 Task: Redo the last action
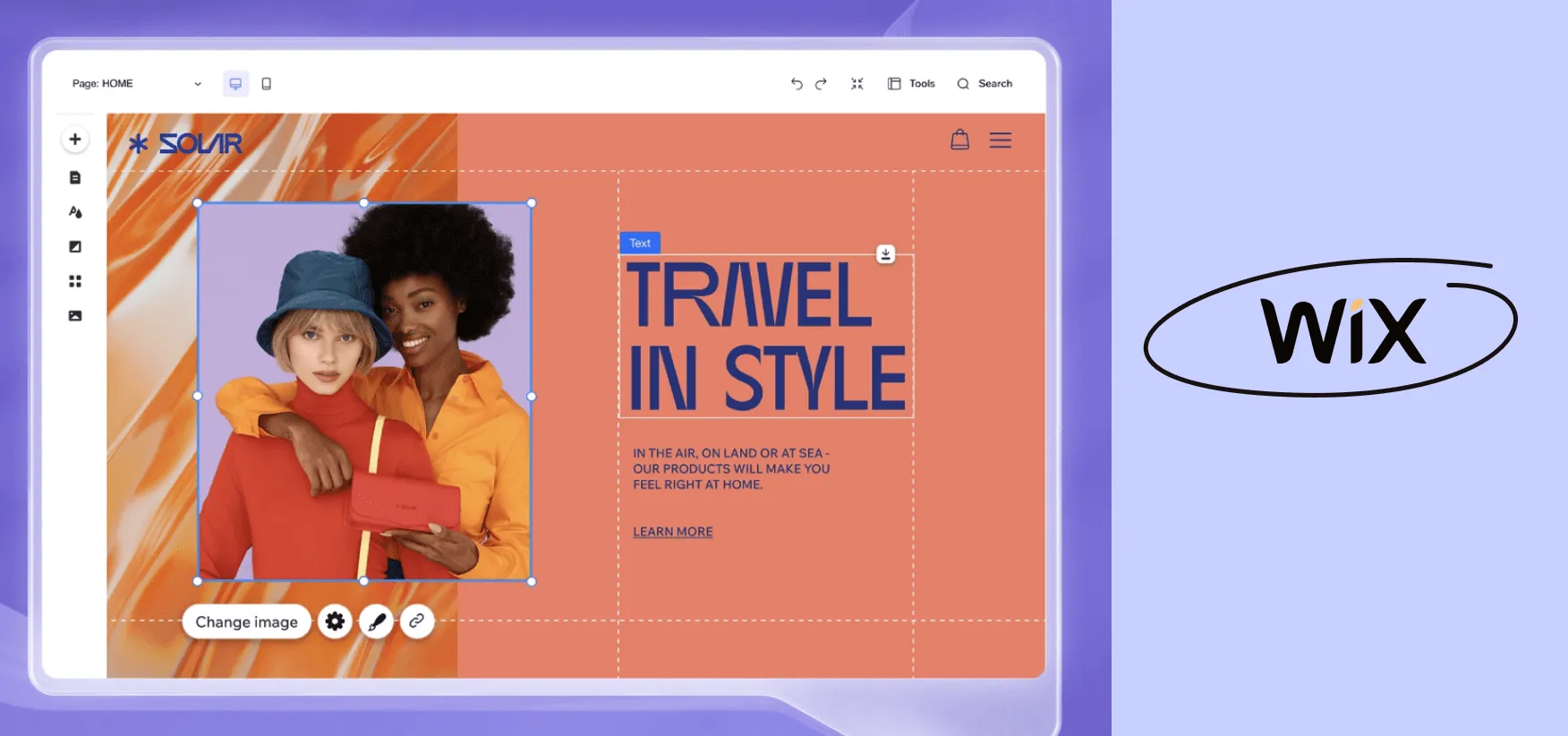tap(821, 83)
